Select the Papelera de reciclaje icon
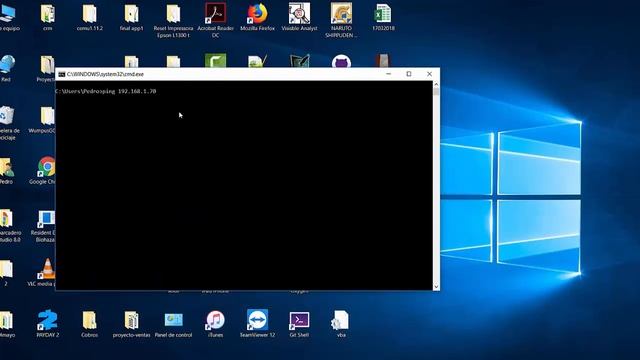The image size is (640, 360). coord(7,116)
